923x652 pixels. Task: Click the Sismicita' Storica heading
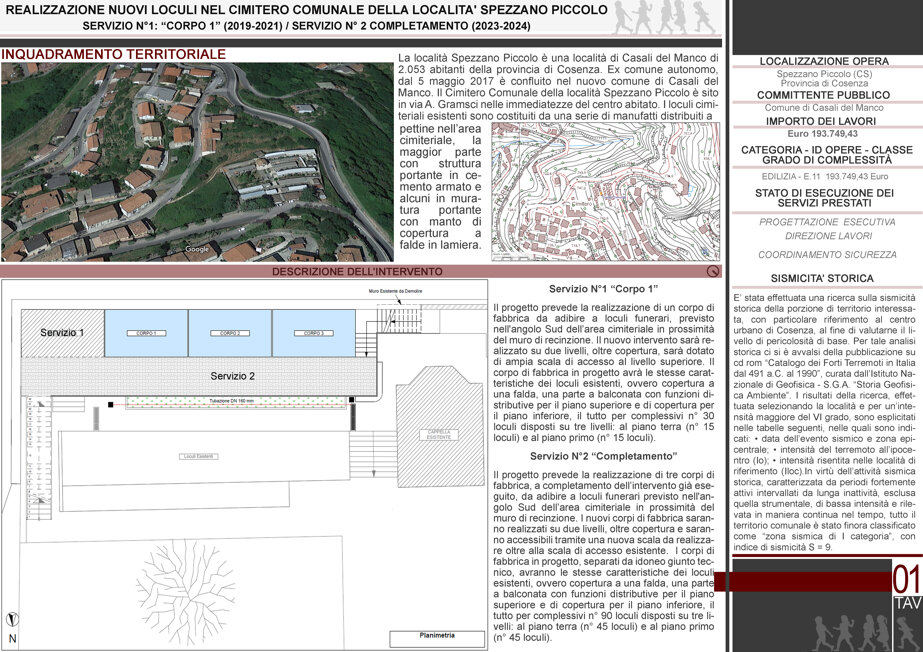coord(822,278)
